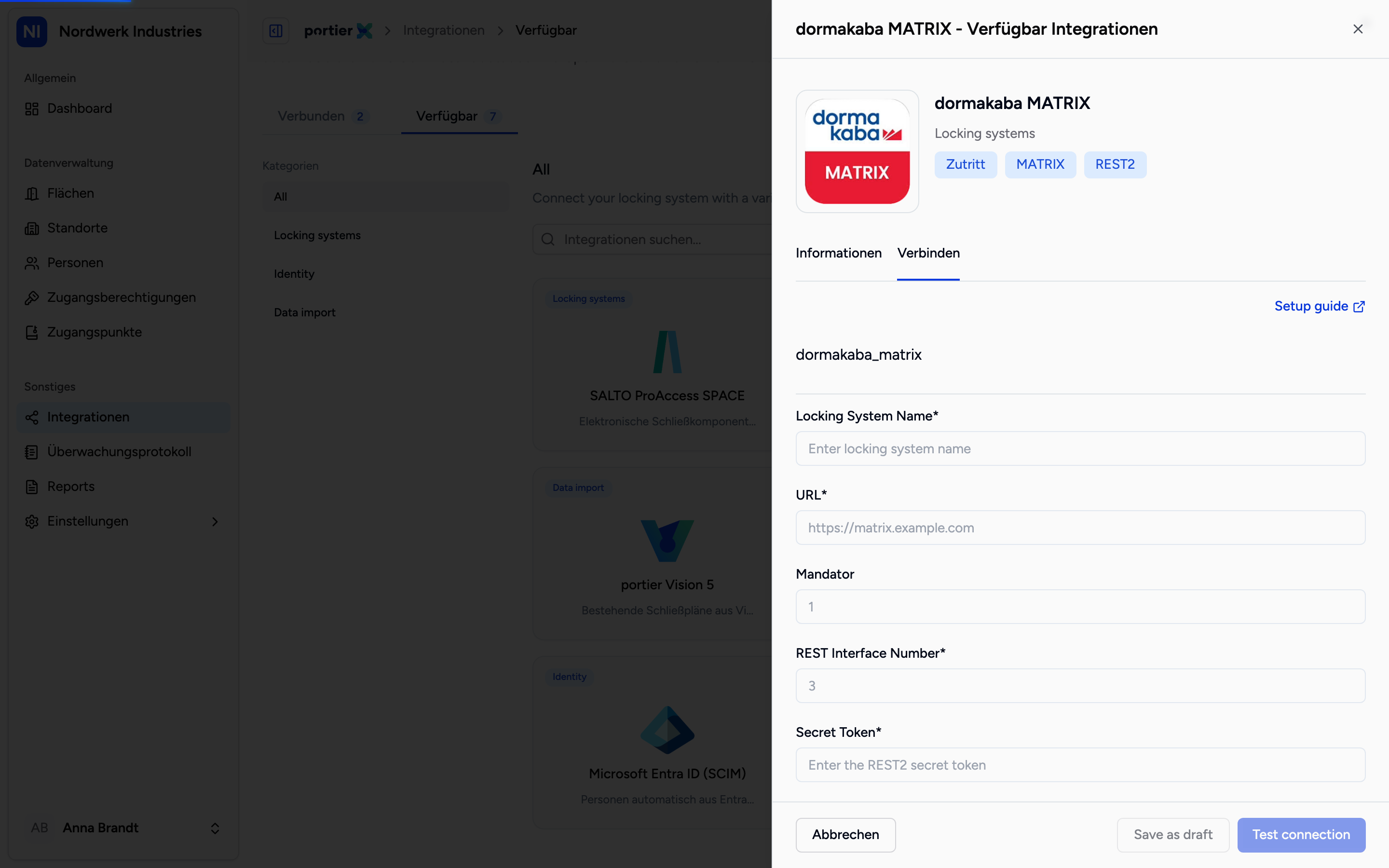Click Nordwerk Industries organization name
The image size is (1389, 868).
pos(130,31)
